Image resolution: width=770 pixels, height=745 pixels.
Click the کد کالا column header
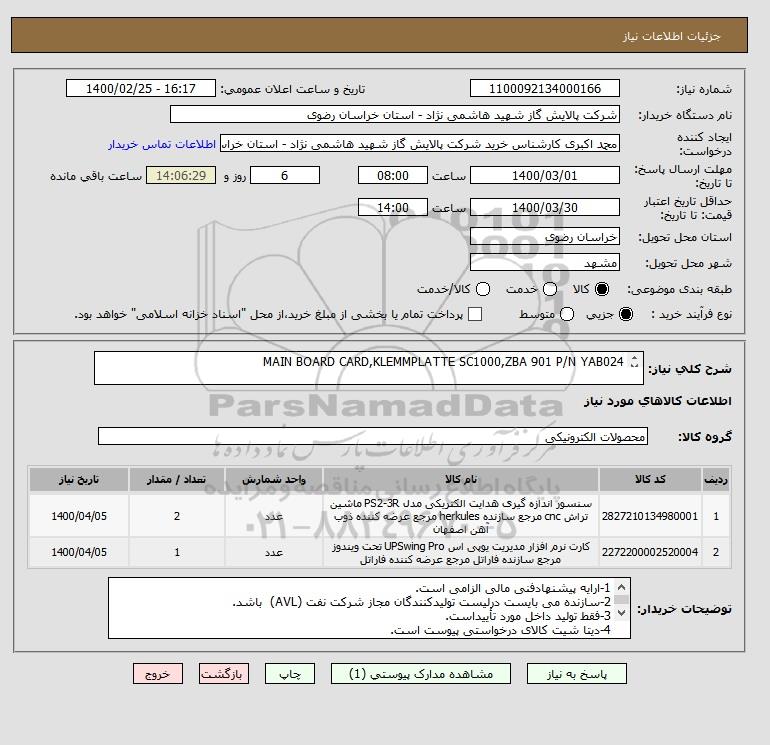650,479
